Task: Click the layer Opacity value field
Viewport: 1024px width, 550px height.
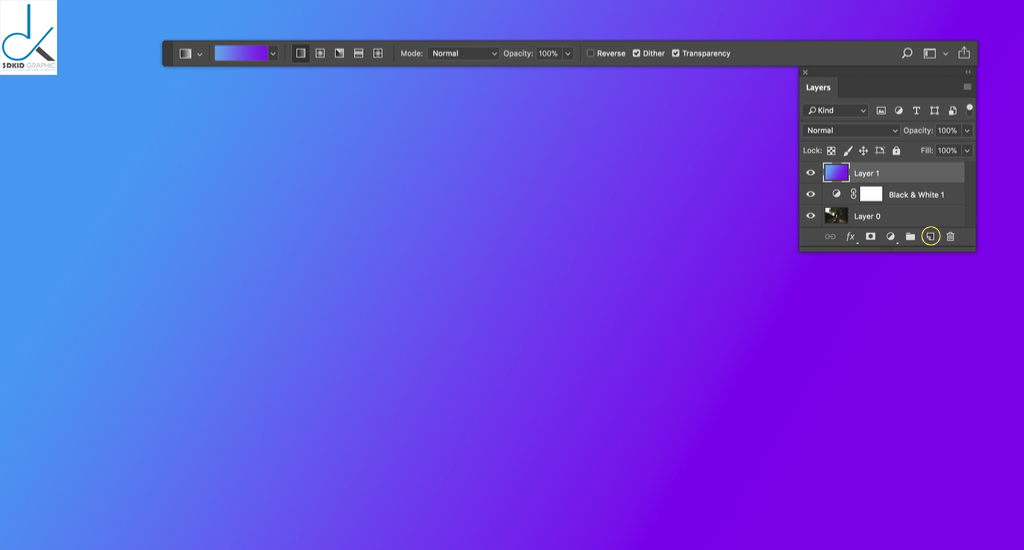Action: (x=948, y=131)
